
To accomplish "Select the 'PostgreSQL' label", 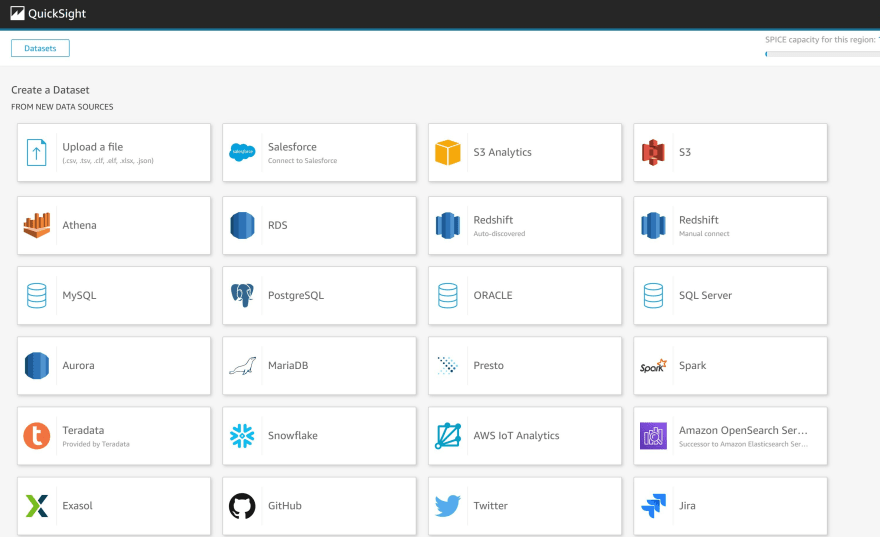I will click(296, 295).
